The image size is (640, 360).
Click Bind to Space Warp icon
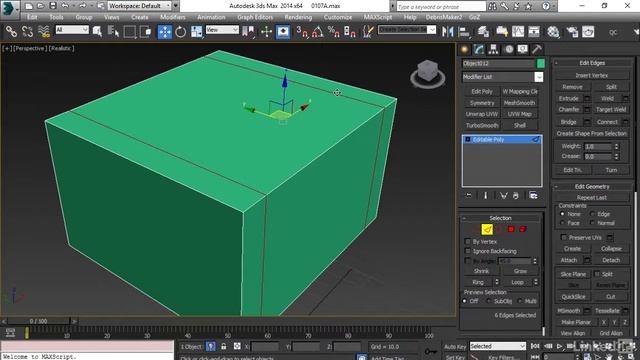(44, 31)
